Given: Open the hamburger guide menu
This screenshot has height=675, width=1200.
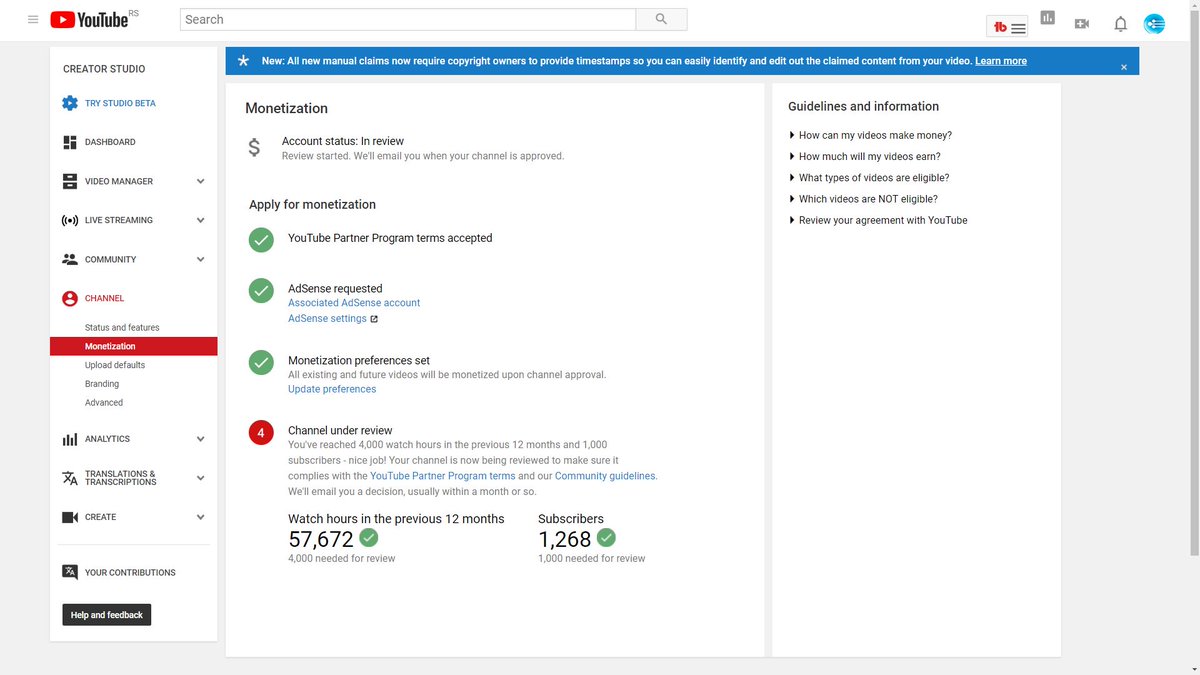Looking at the screenshot, I should [33, 19].
